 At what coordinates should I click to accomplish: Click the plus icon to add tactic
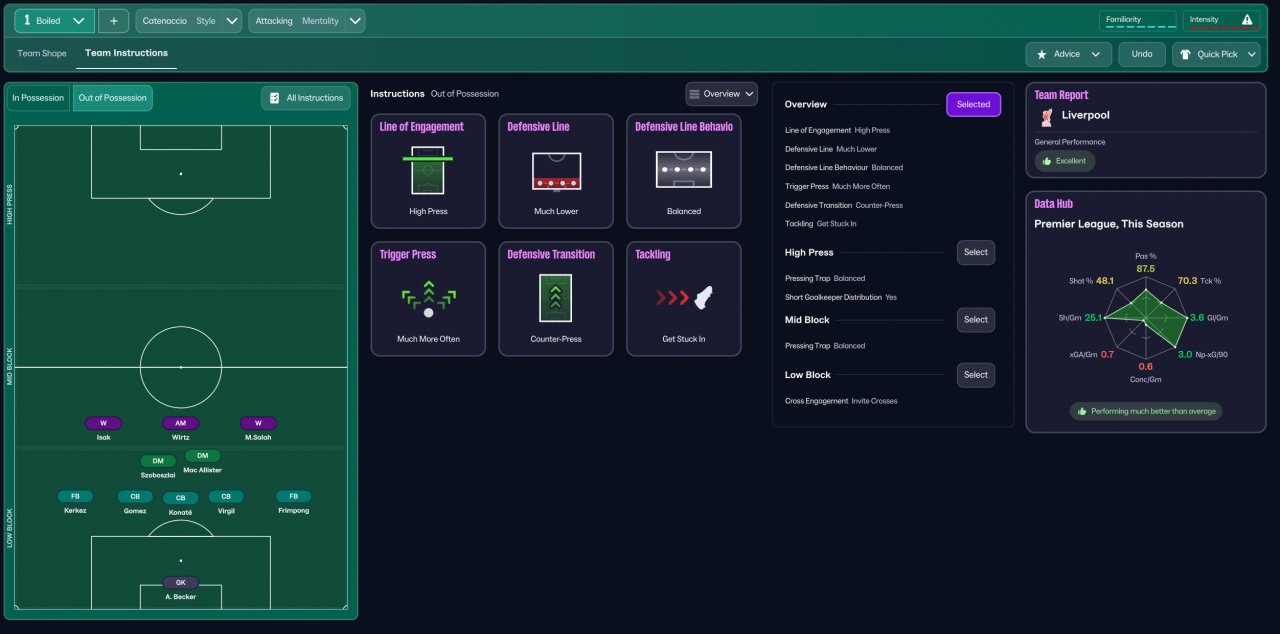point(114,21)
